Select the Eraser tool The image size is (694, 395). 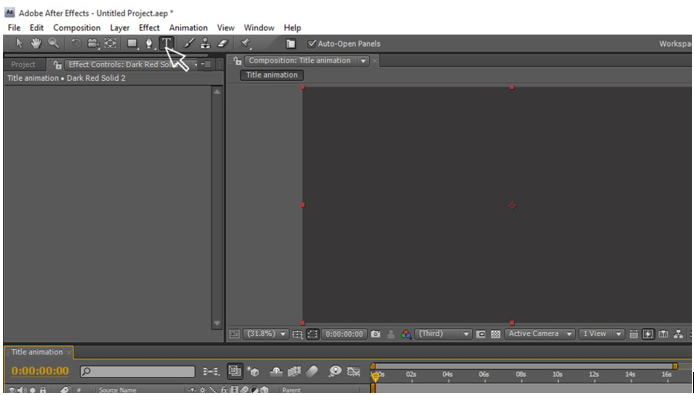223,43
